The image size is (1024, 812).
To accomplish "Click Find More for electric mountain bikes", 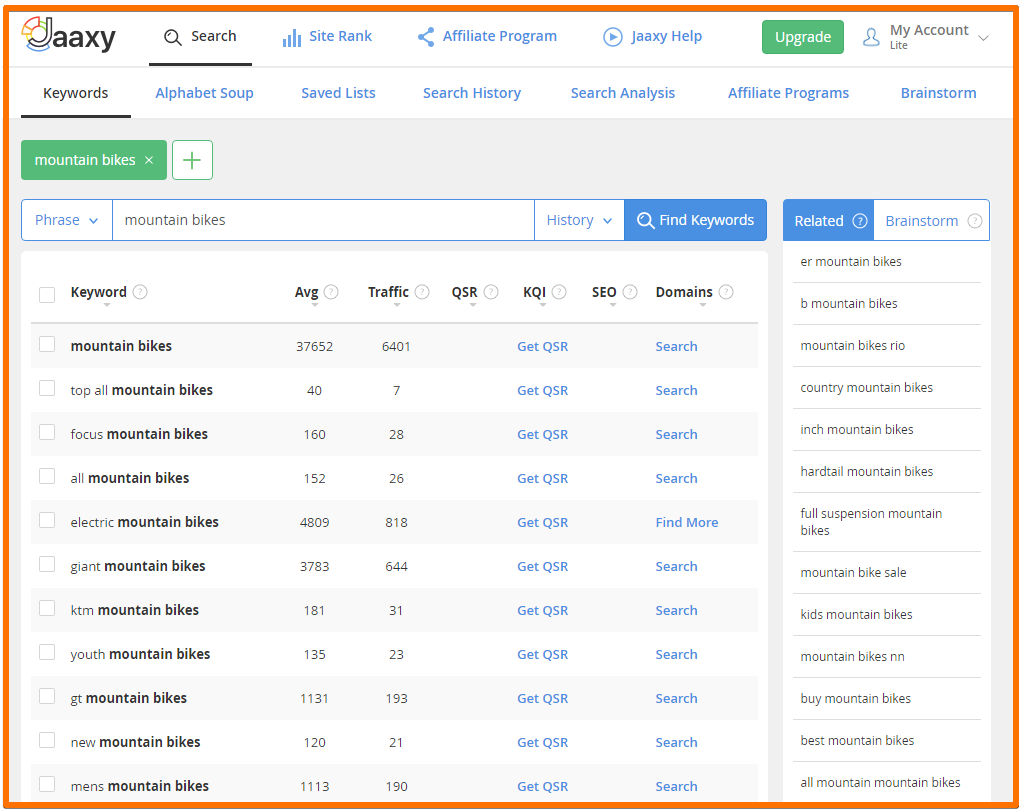I will (687, 522).
